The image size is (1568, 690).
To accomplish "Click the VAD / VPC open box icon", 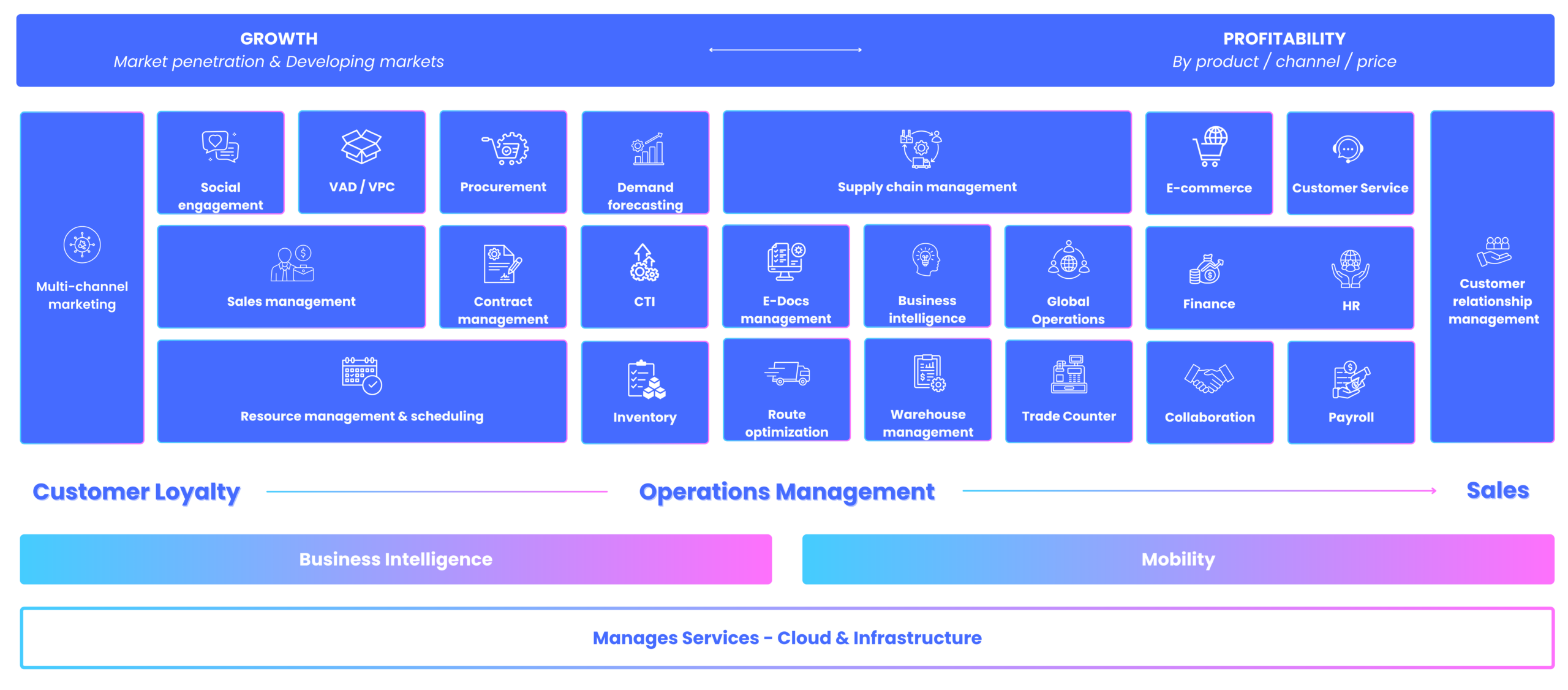I will [361, 147].
